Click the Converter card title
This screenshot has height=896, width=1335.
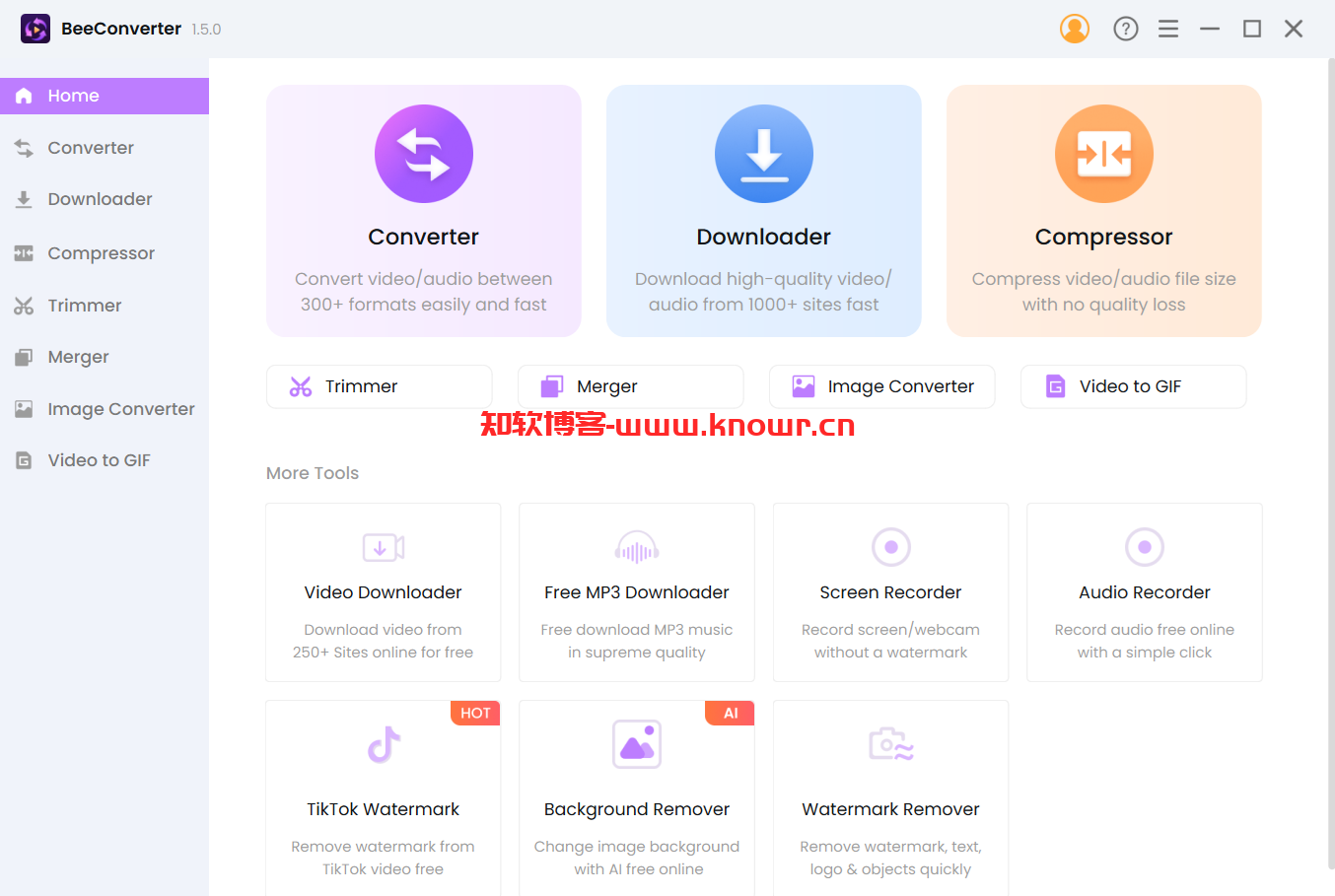pos(424,237)
